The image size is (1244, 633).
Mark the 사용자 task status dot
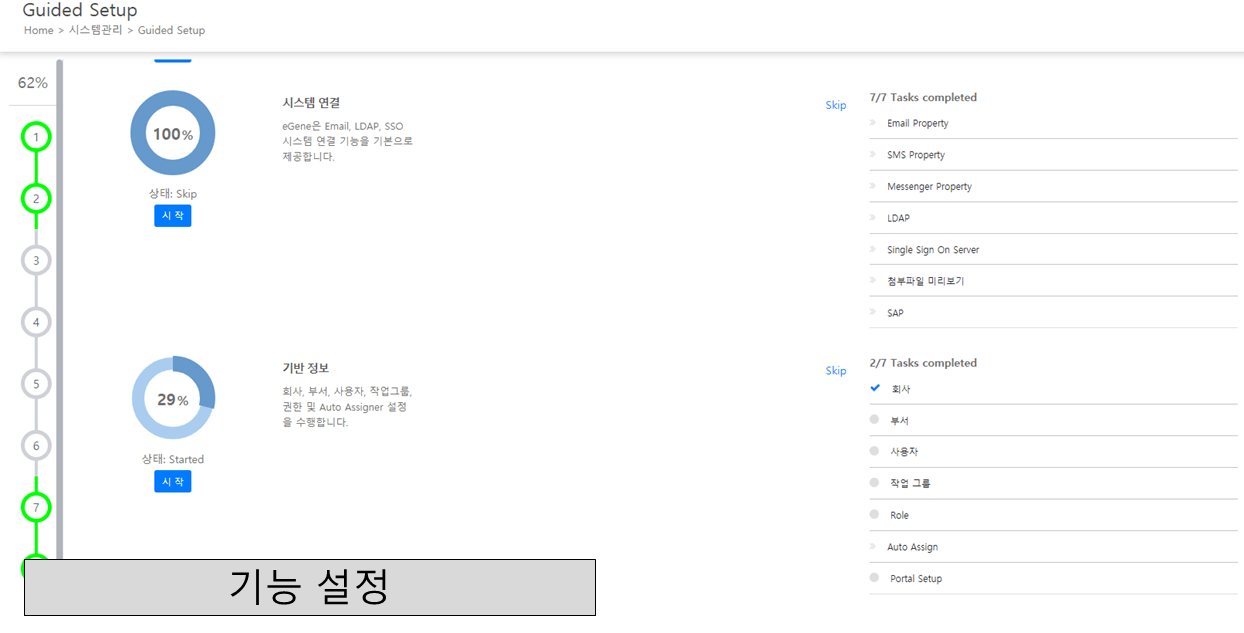[x=875, y=451]
